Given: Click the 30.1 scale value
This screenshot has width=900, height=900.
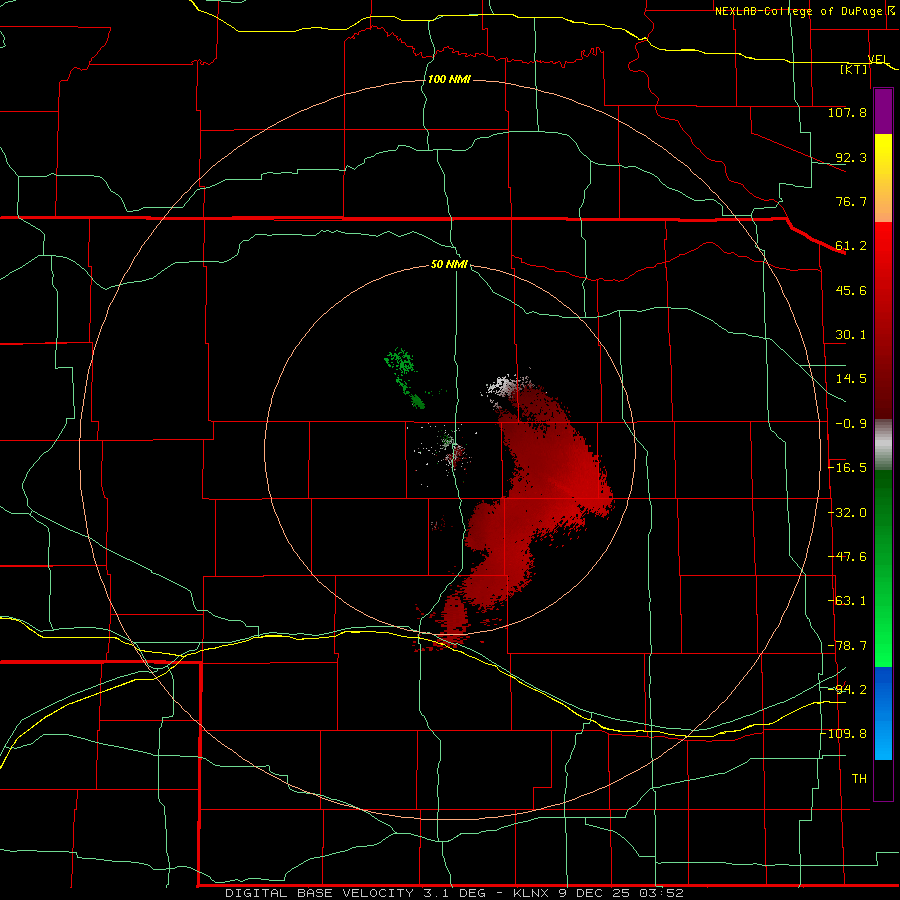Looking at the screenshot, I should [x=851, y=335].
